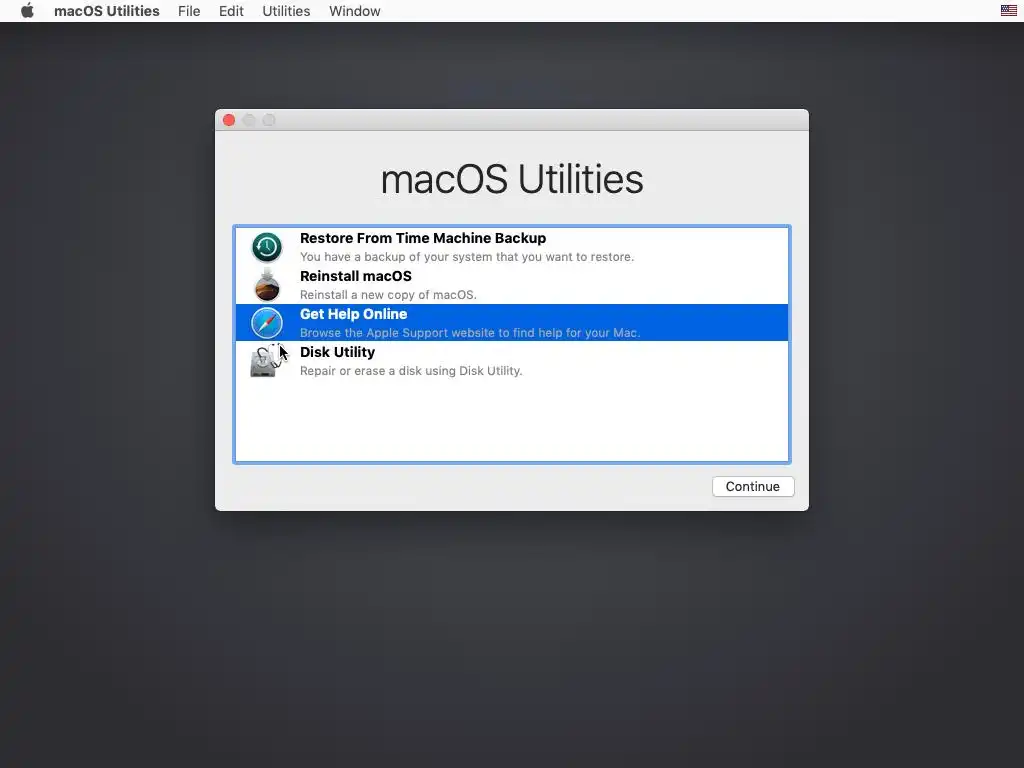
Task: Click 'You have a backup of your system' description
Action: click(466, 257)
